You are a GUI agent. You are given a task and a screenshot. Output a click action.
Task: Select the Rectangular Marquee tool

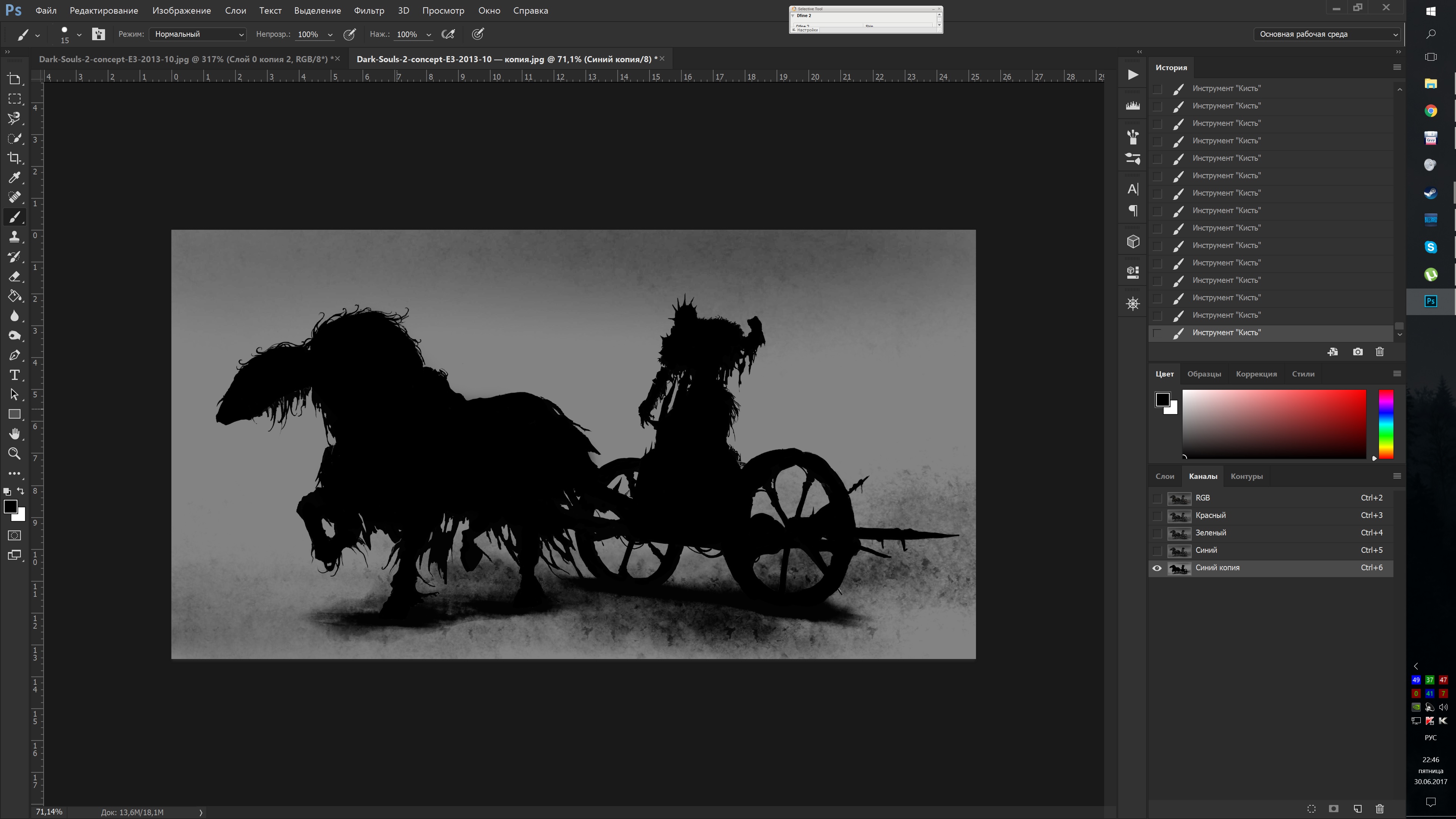15,99
